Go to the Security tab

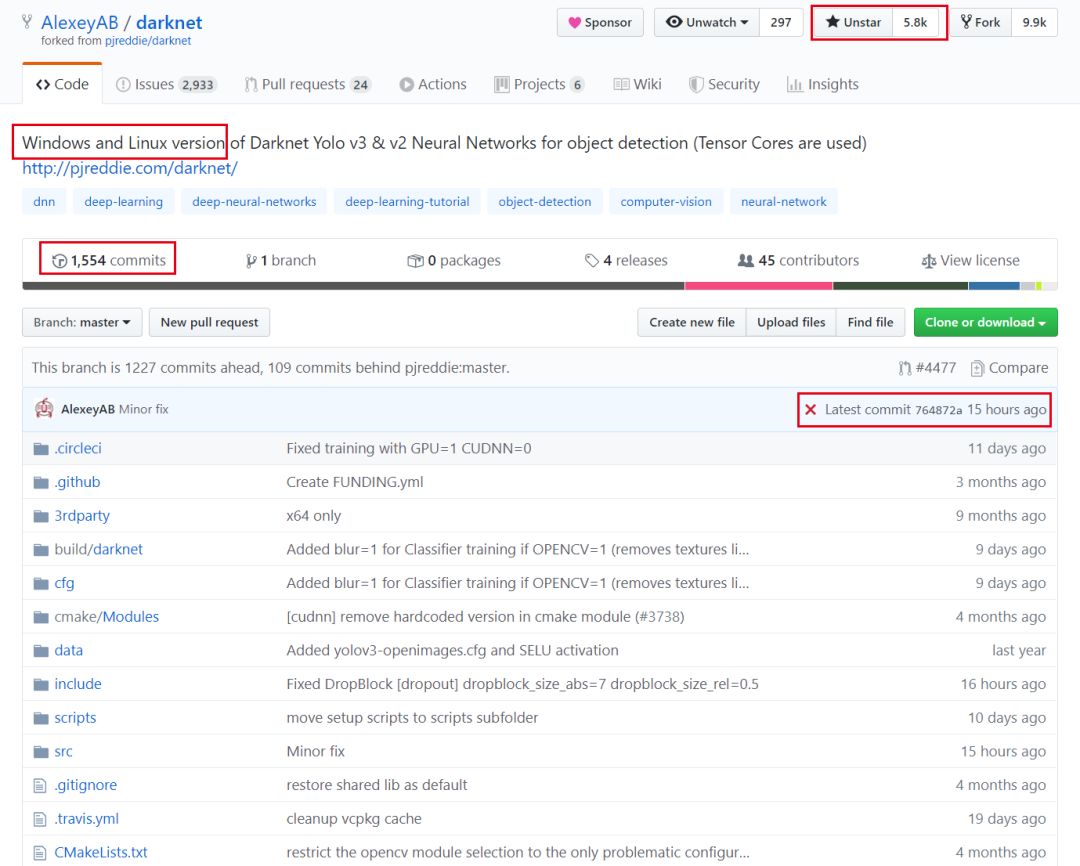pos(724,84)
